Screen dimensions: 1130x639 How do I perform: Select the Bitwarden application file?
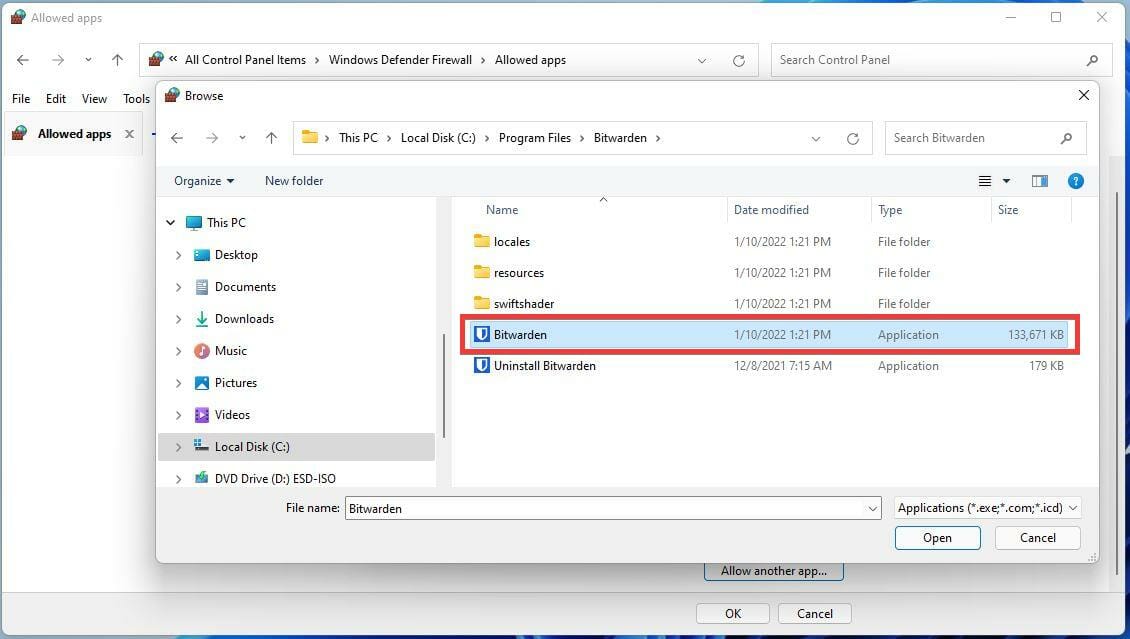[x=770, y=335]
